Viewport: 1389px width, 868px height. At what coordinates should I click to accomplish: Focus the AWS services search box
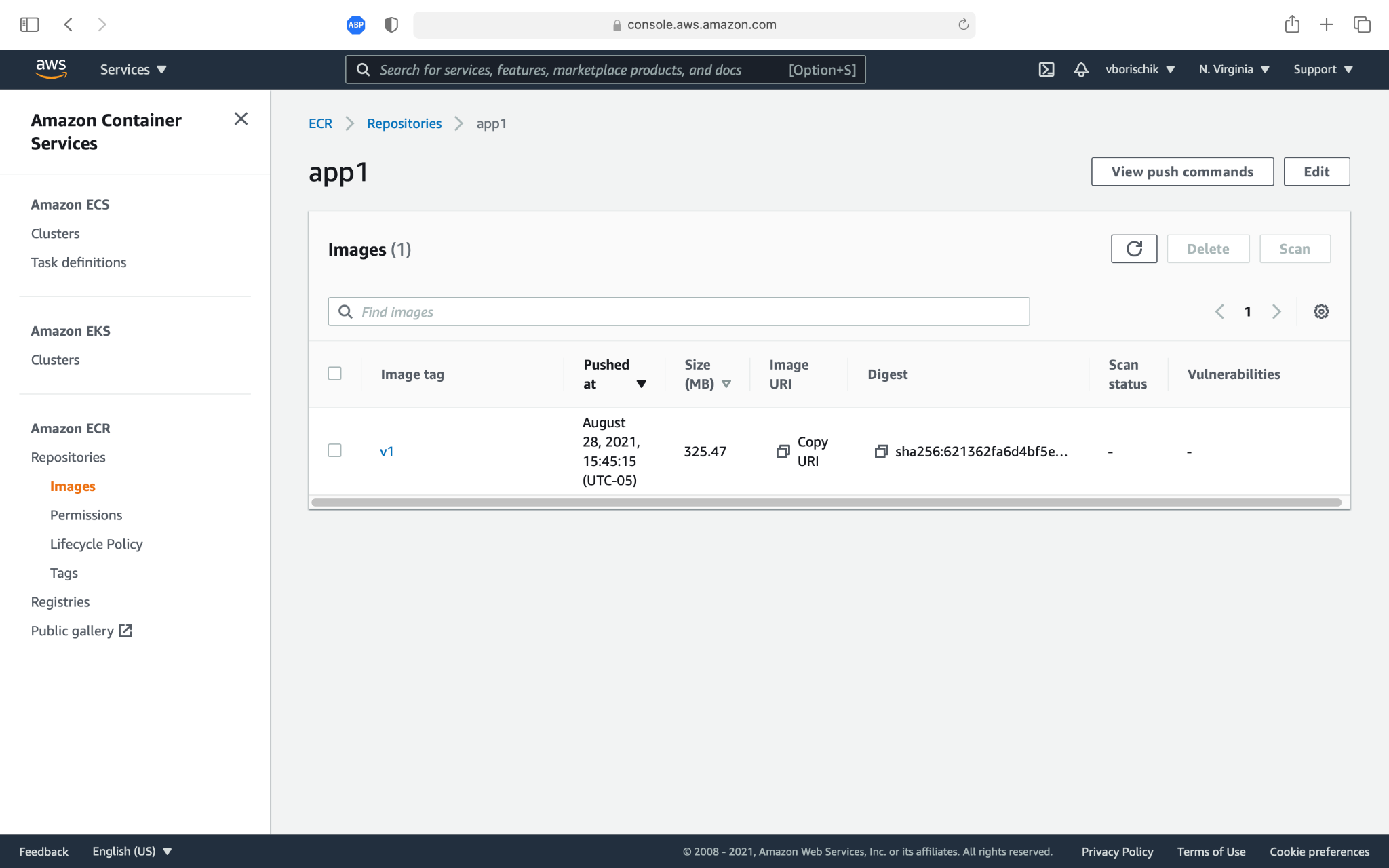[605, 69]
